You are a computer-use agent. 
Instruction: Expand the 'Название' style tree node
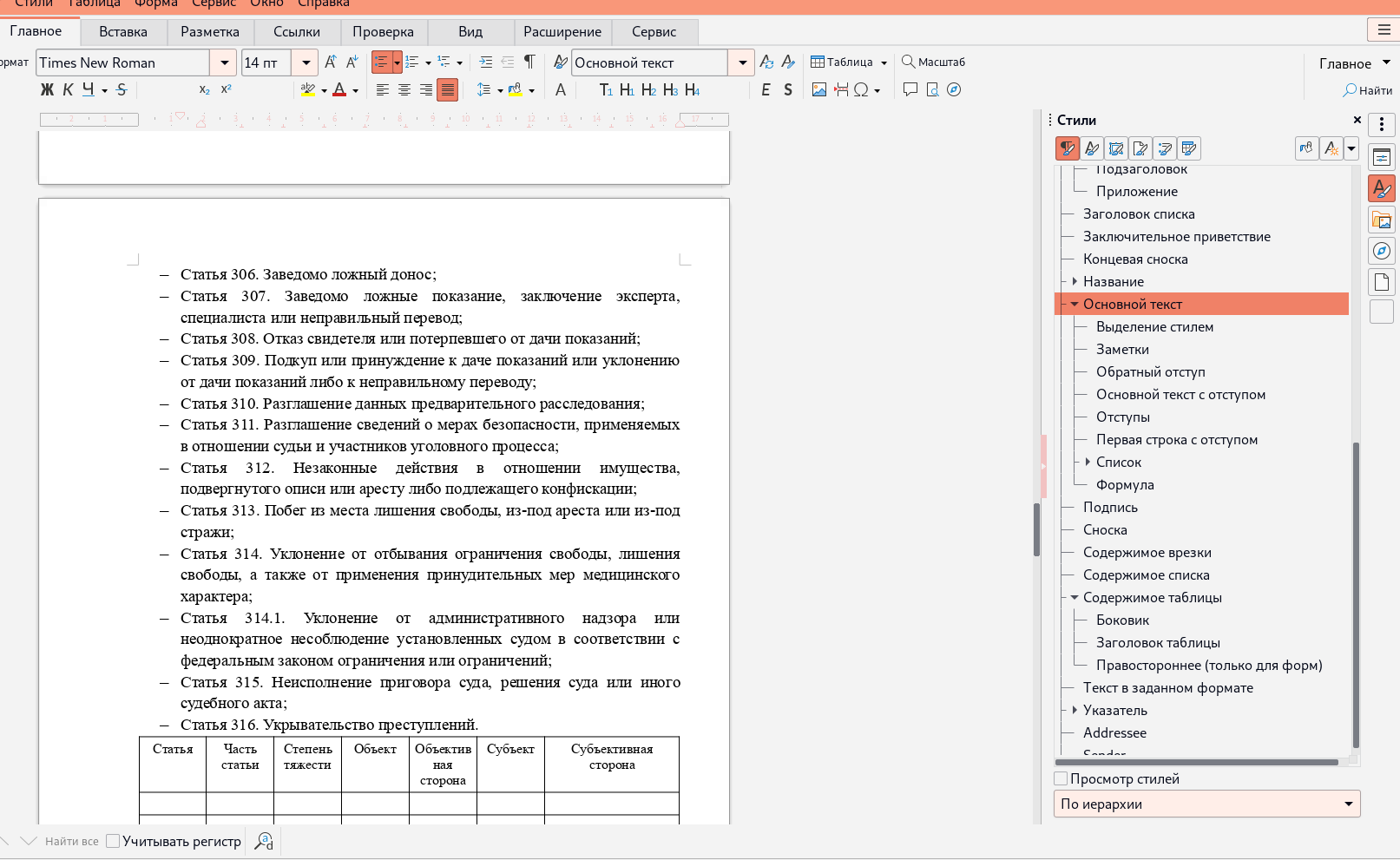[x=1075, y=281]
